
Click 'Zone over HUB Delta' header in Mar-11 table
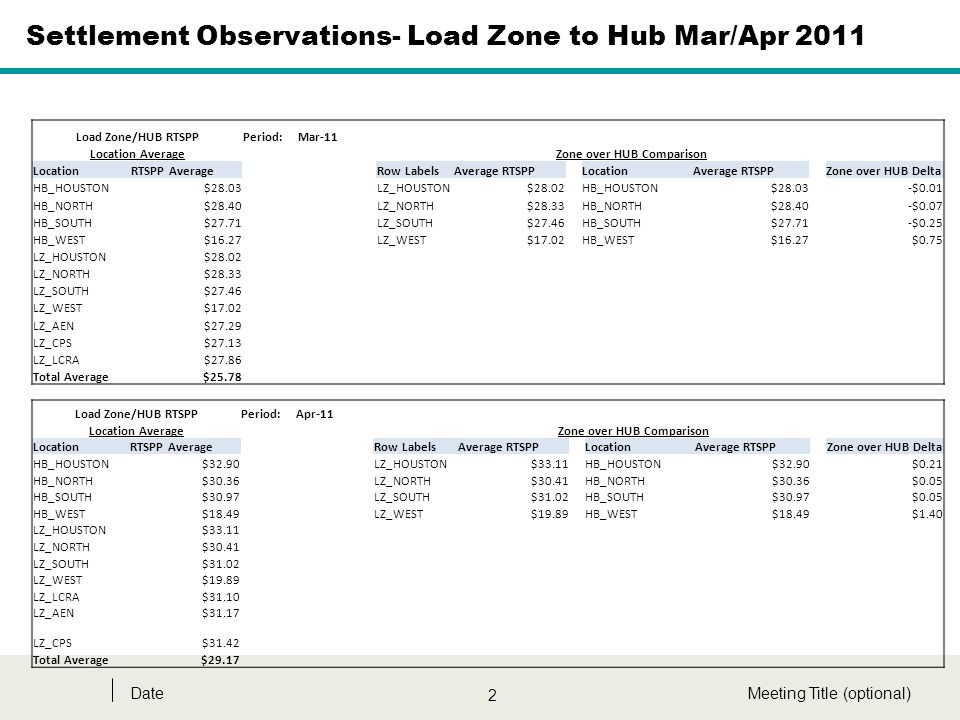pos(883,171)
